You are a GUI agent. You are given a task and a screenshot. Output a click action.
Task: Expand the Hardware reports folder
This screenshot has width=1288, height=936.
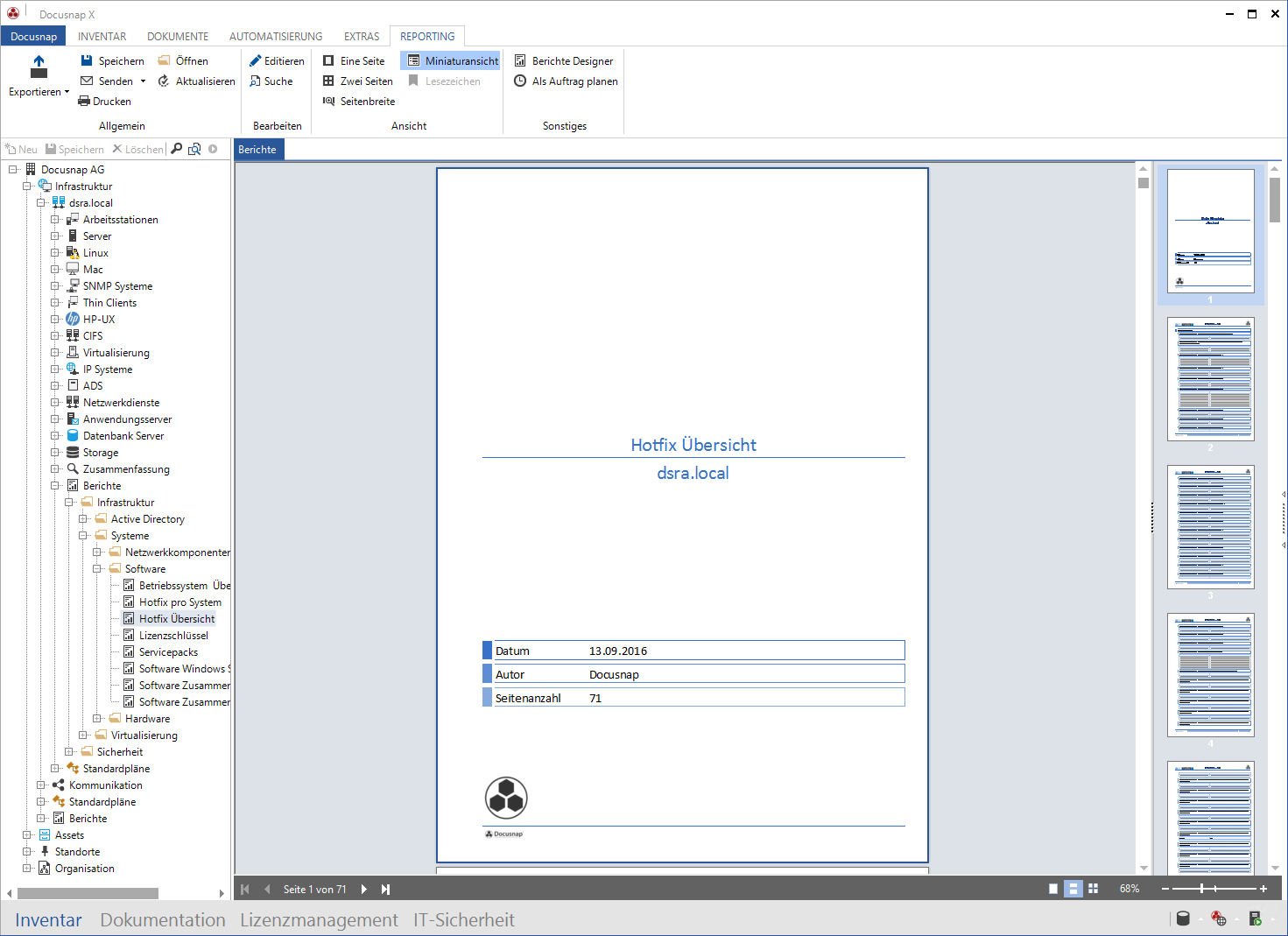click(97, 719)
